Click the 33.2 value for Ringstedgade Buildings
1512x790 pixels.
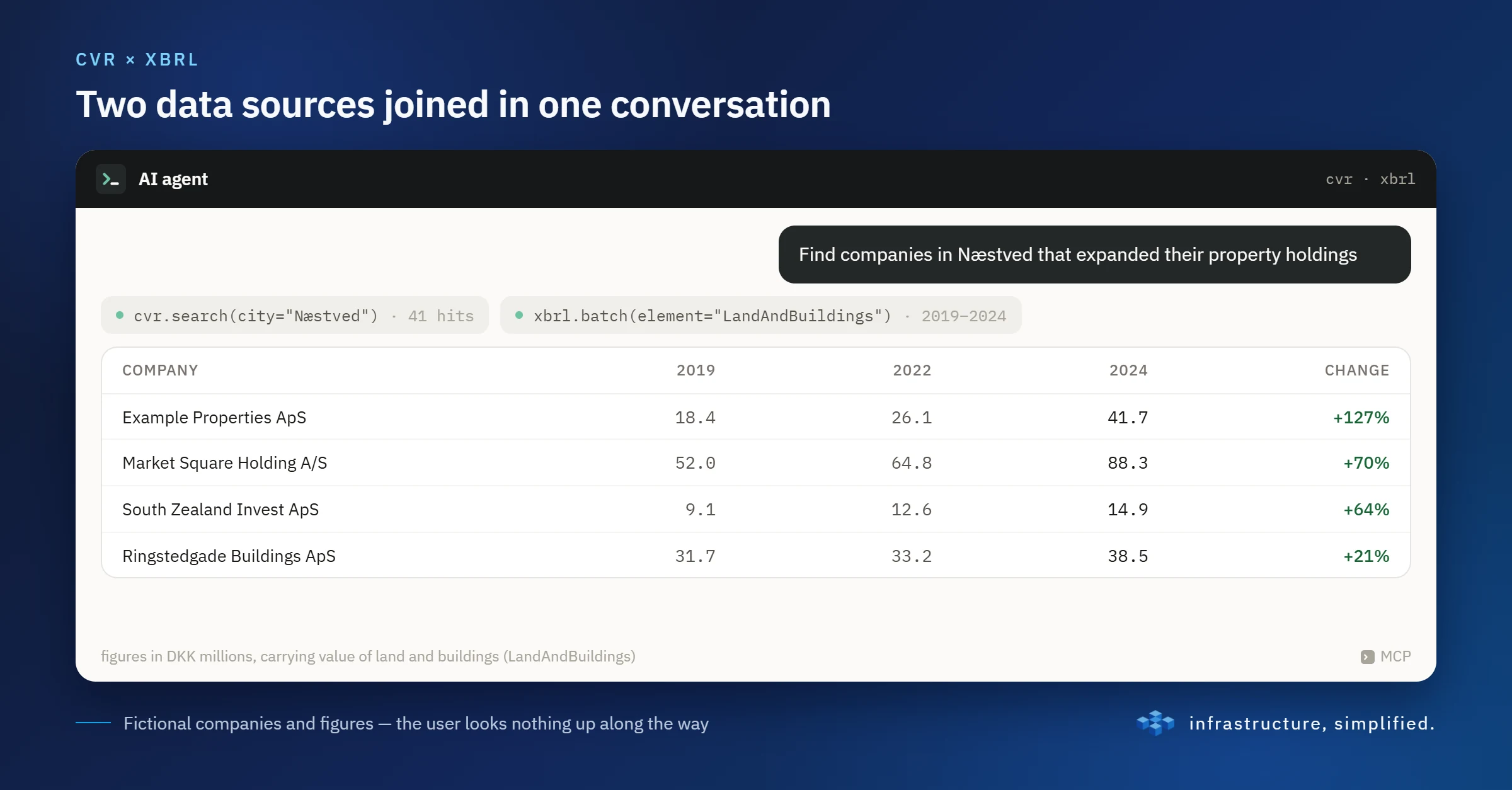tap(911, 556)
